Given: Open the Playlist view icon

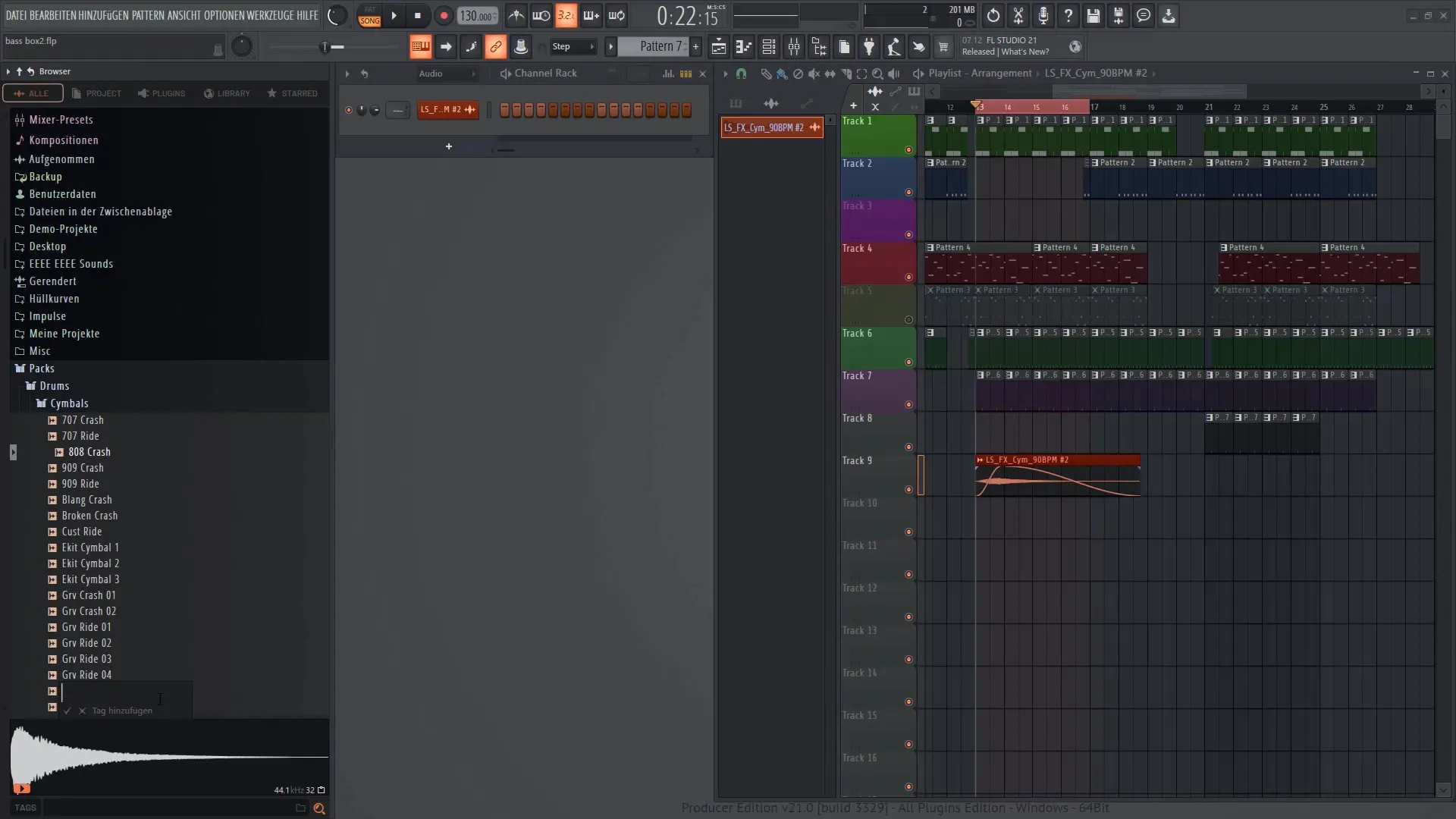Looking at the screenshot, I should [x=719, y=47].
